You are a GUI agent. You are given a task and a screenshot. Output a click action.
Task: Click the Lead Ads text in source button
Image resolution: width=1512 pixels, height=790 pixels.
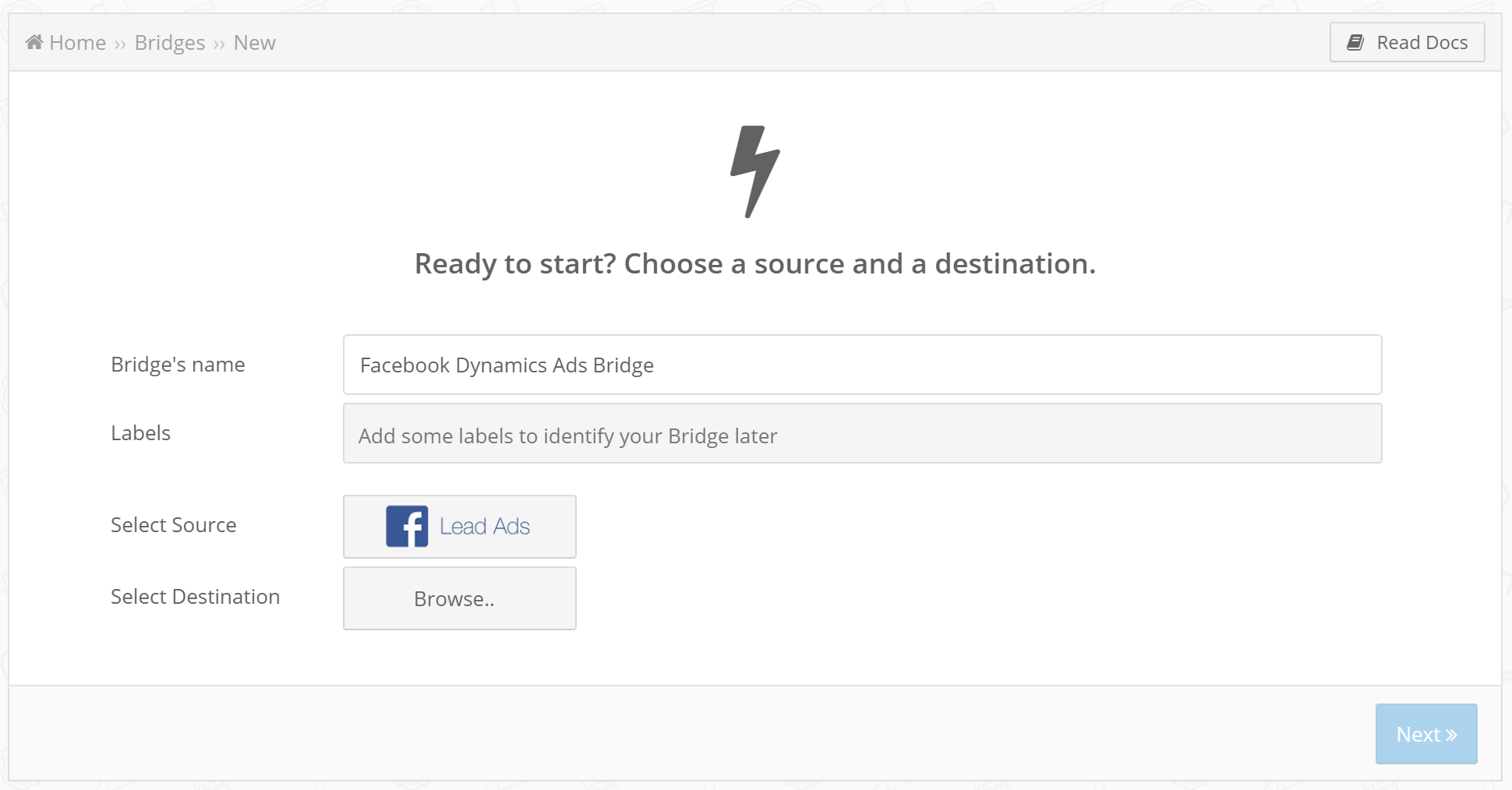coord(485,527)
